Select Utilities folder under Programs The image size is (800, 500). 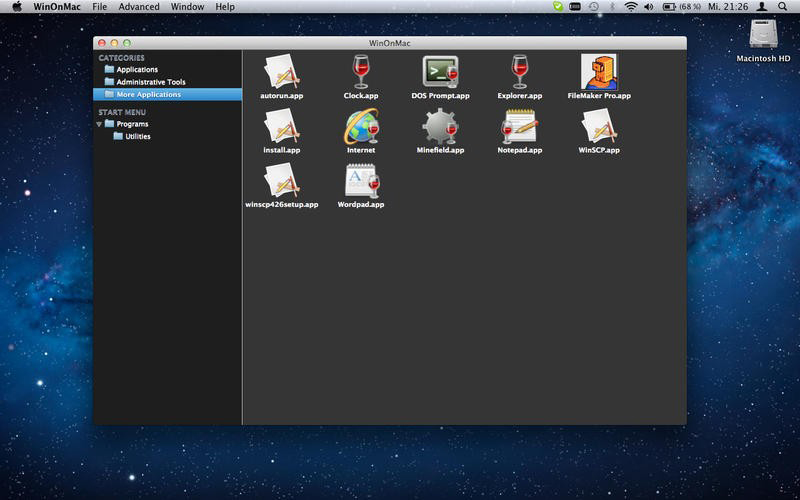[x=137, y=136]
